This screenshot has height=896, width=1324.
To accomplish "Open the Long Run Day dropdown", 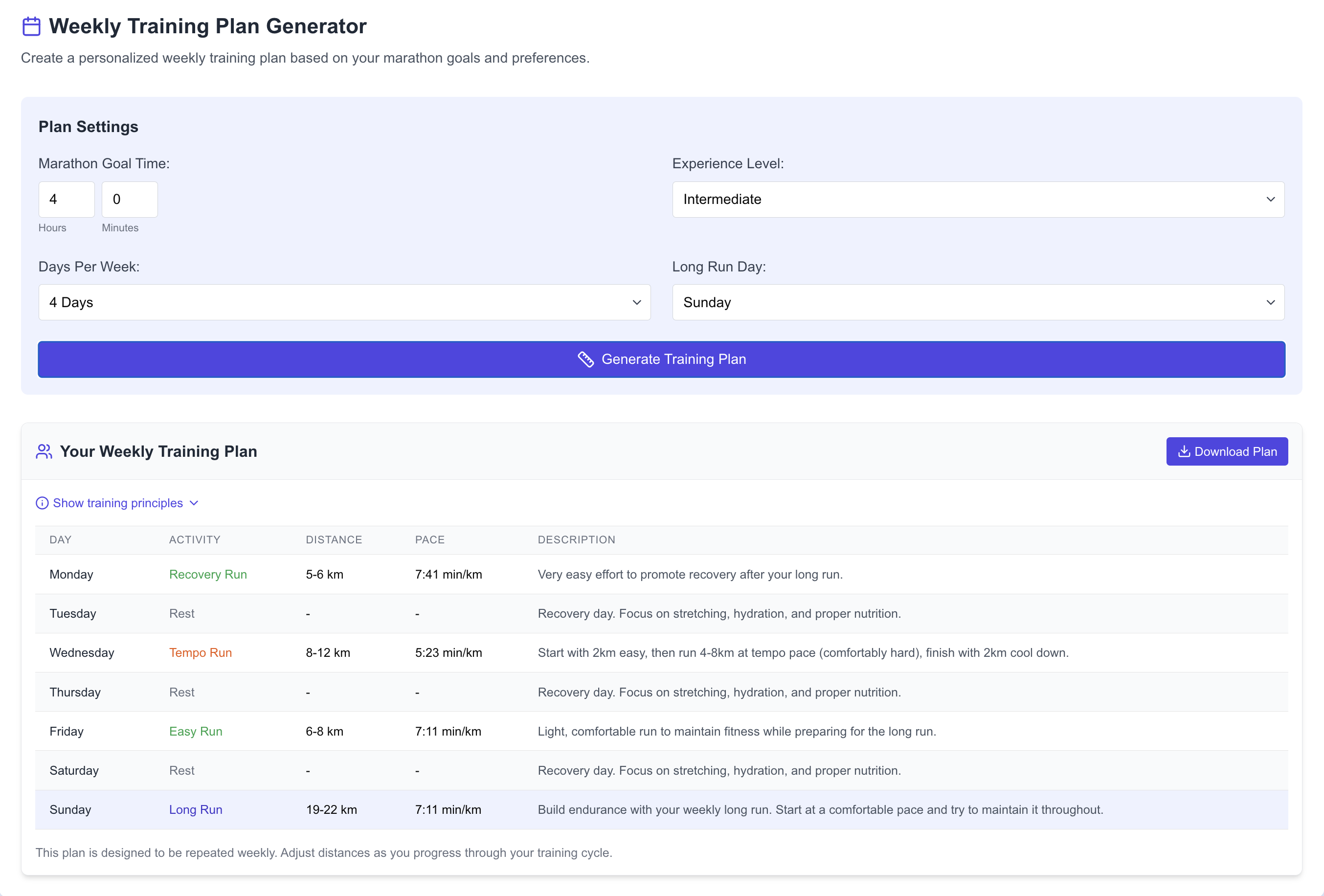I will [978, 302].
